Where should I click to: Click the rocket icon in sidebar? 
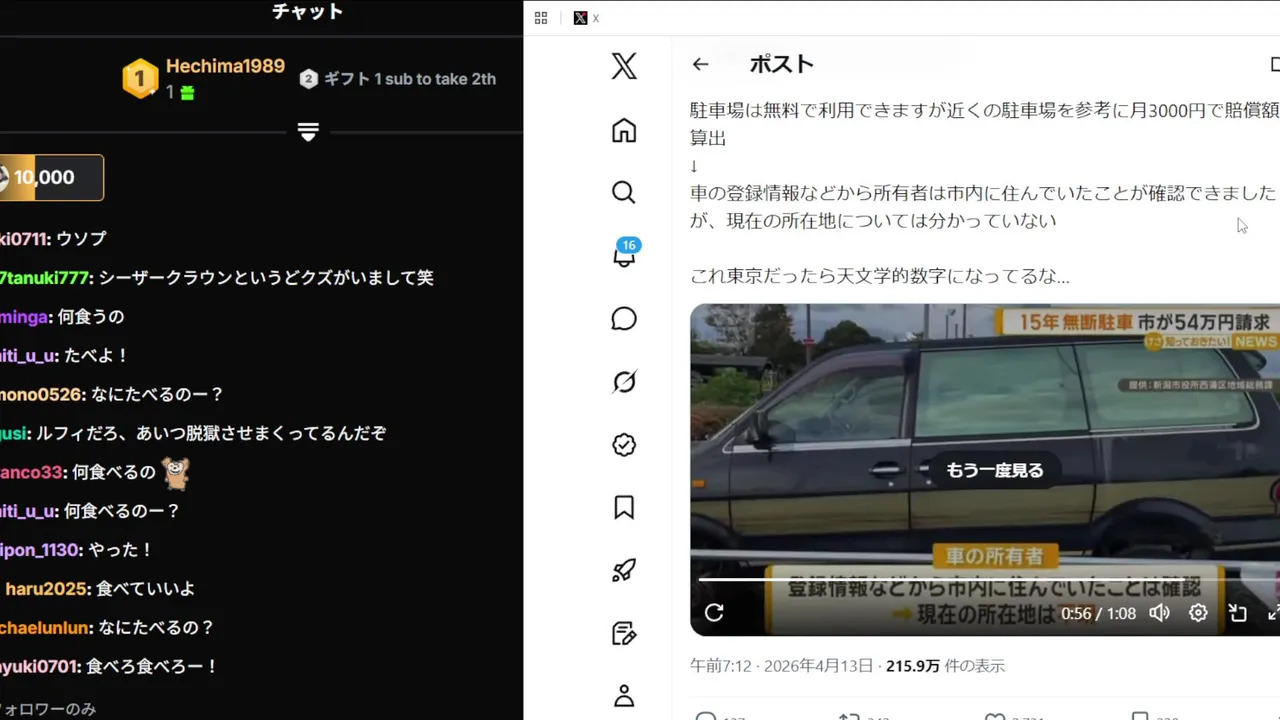(624, 571)
